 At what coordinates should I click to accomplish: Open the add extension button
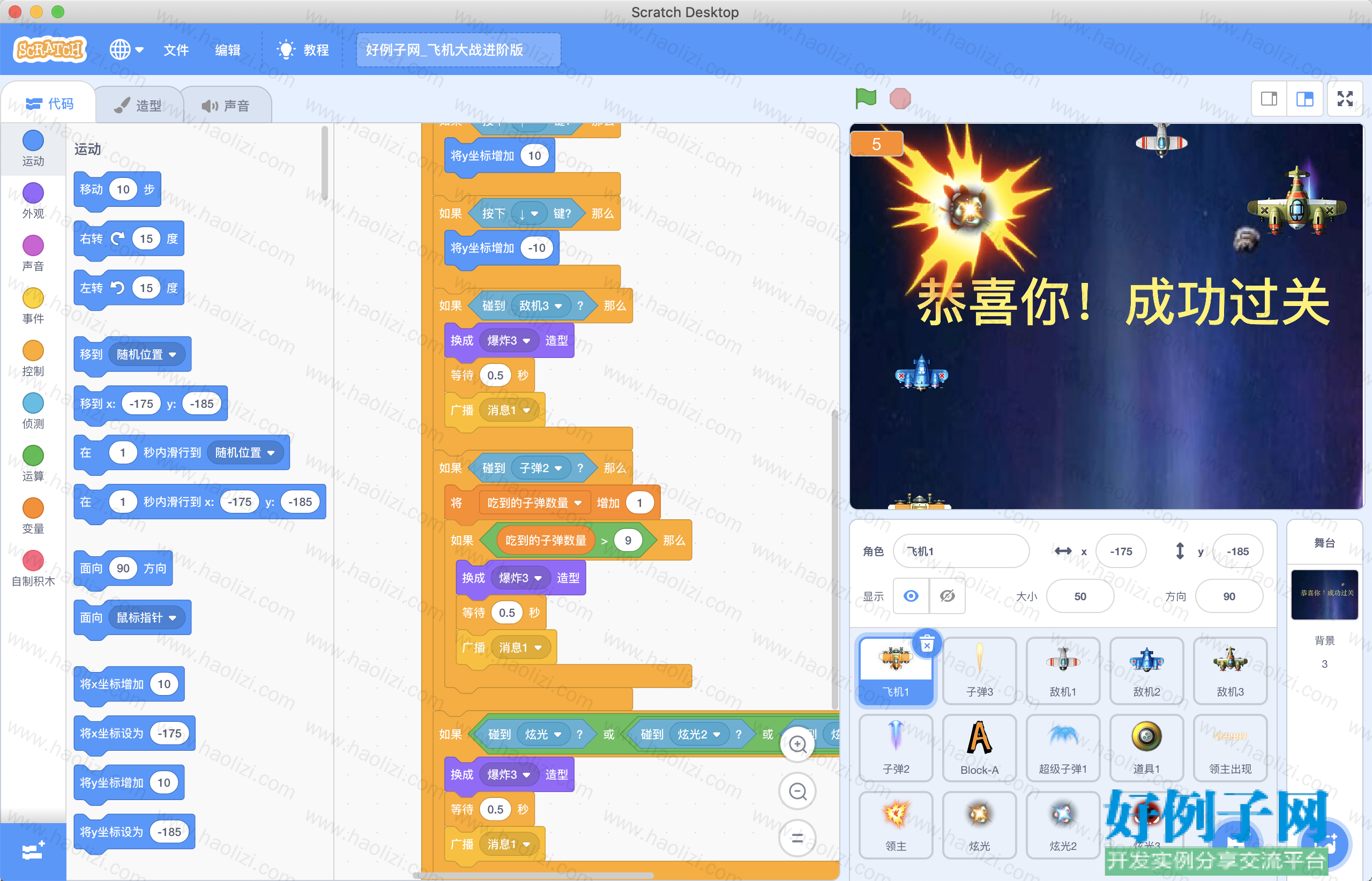33,851
